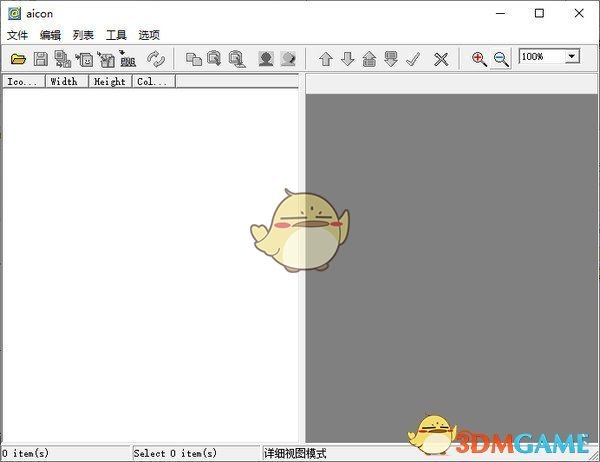Sort by the Height column header

click(x=110, y=82)
